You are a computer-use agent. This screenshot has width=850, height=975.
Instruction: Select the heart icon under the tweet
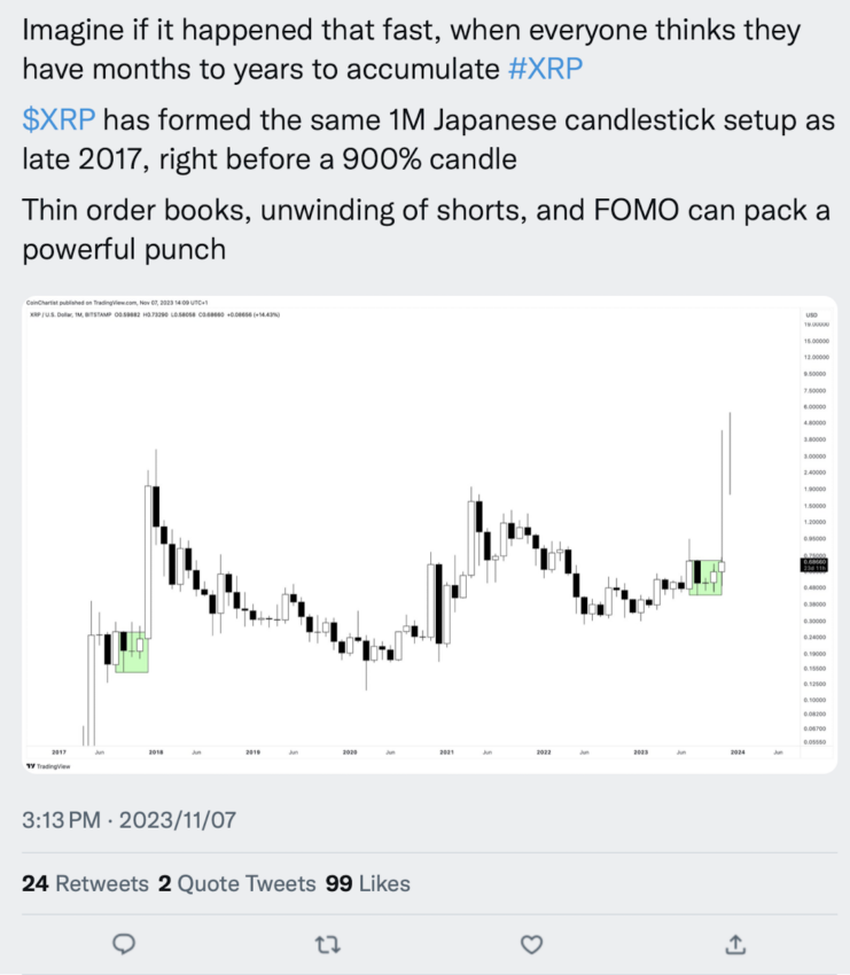coord(531,943)
